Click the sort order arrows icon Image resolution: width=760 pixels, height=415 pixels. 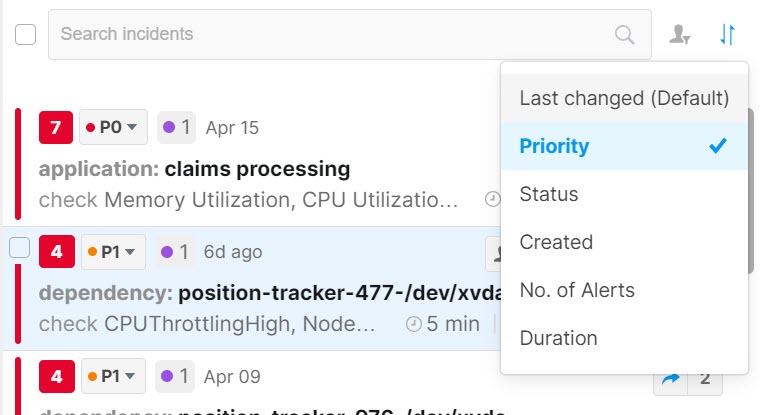728,35
